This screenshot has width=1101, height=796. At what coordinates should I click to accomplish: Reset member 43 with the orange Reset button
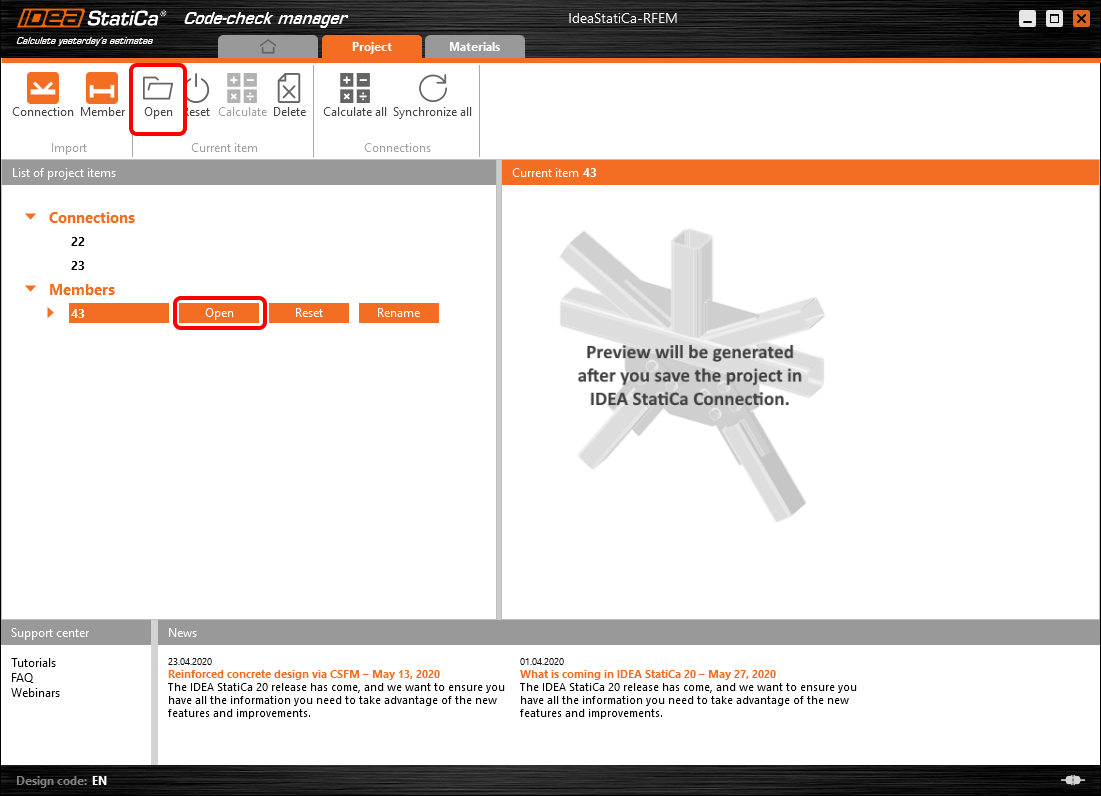click(x=309, y=313)
